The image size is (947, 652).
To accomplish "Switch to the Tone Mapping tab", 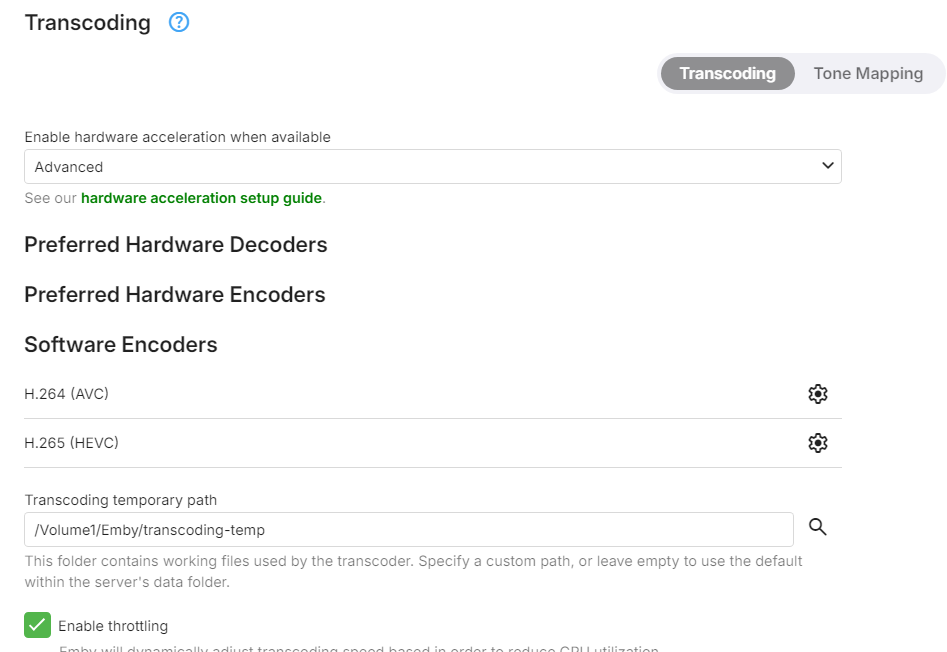I will pos(868,73).
